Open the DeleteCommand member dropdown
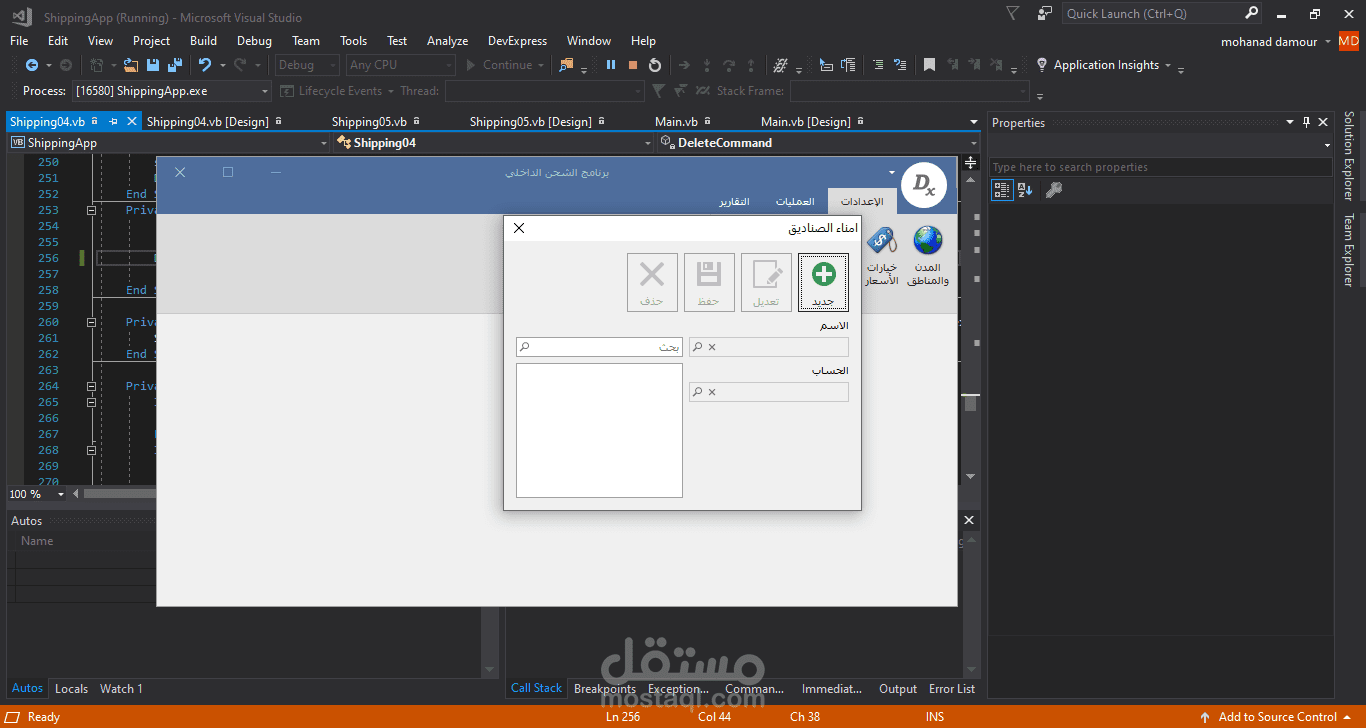 pyautogui.click(x=973, y=143)
